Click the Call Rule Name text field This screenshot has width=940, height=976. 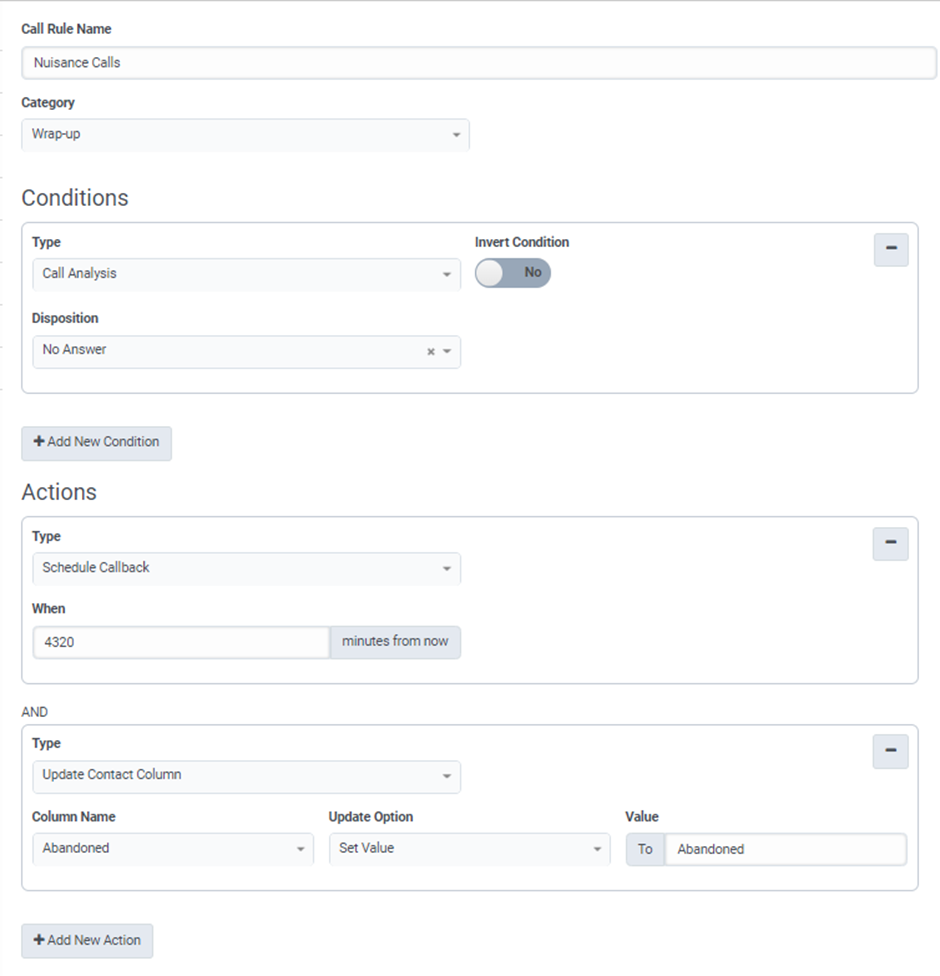(479, 63)
